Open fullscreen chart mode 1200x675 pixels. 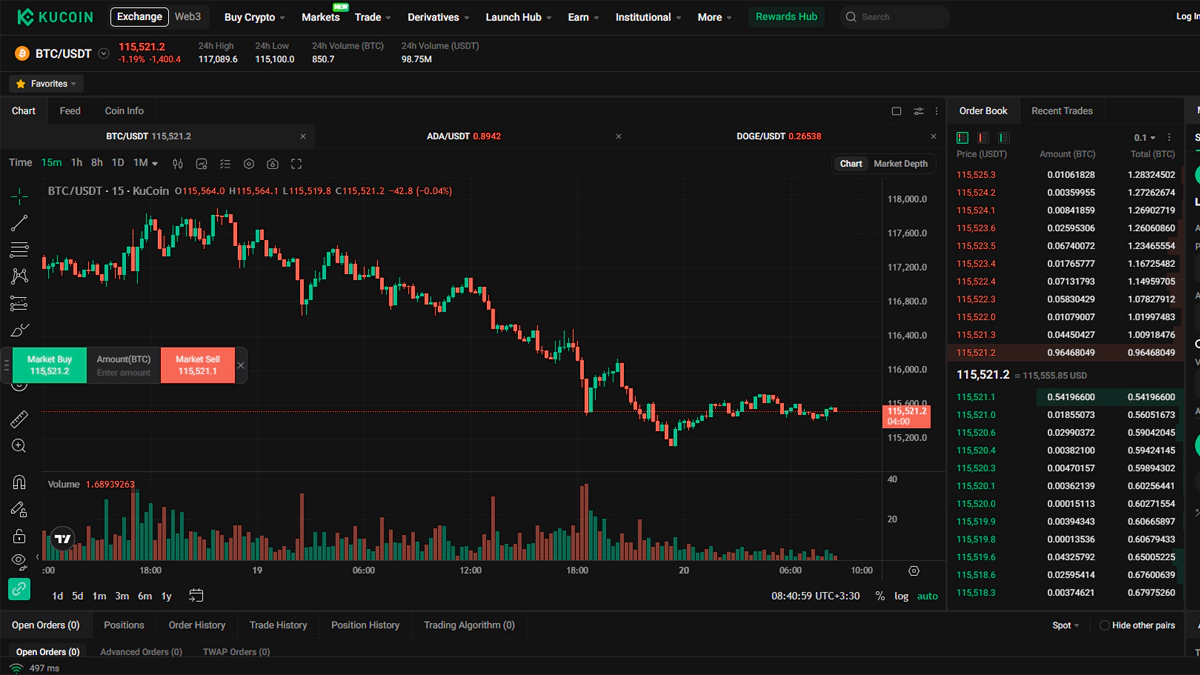[297, 164]
